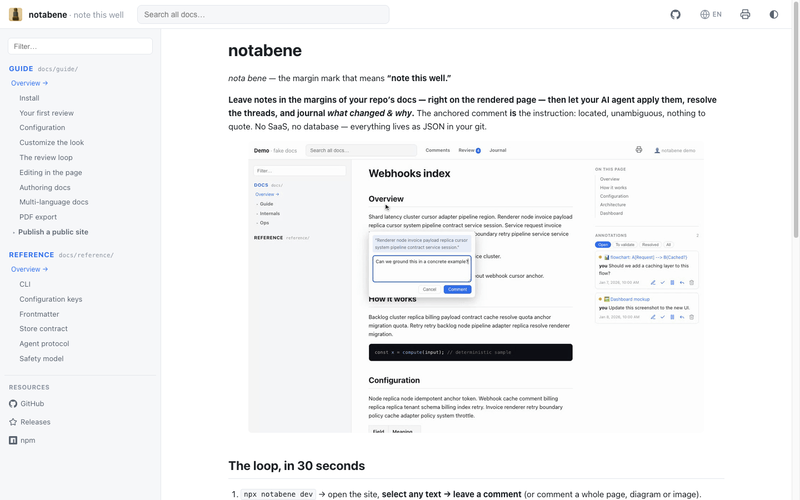Click the 'npx notabene dev' code snippet
The height and width of the screenshot is (500, 800).
pyautogui.click(x=278, y=494)
